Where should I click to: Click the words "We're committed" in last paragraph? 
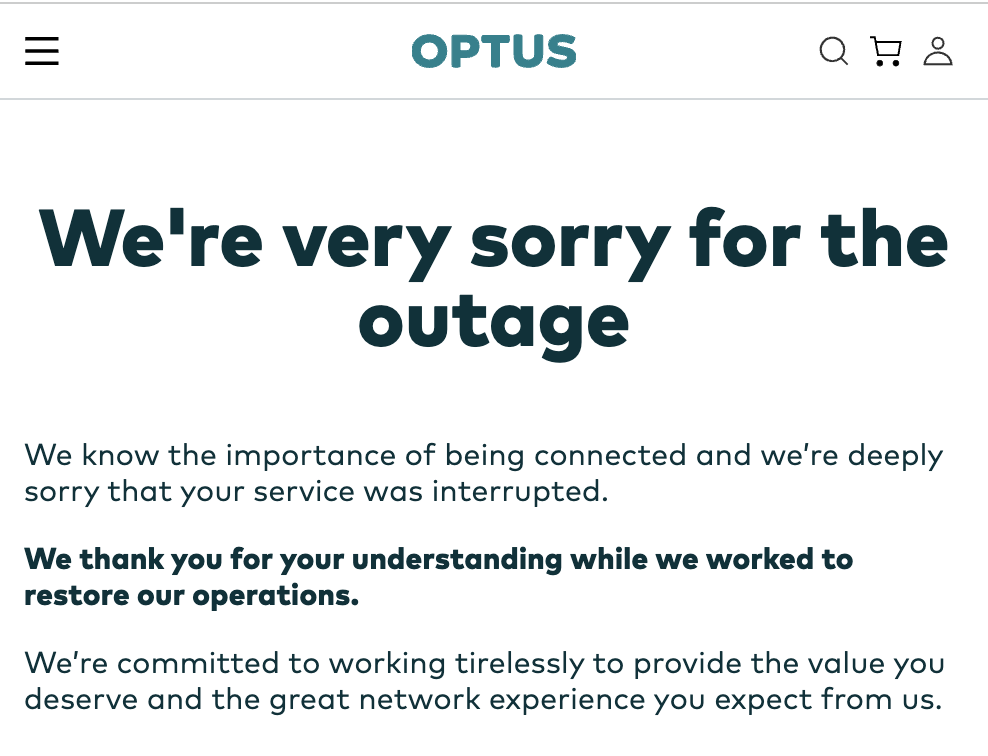tap(148, 664)
